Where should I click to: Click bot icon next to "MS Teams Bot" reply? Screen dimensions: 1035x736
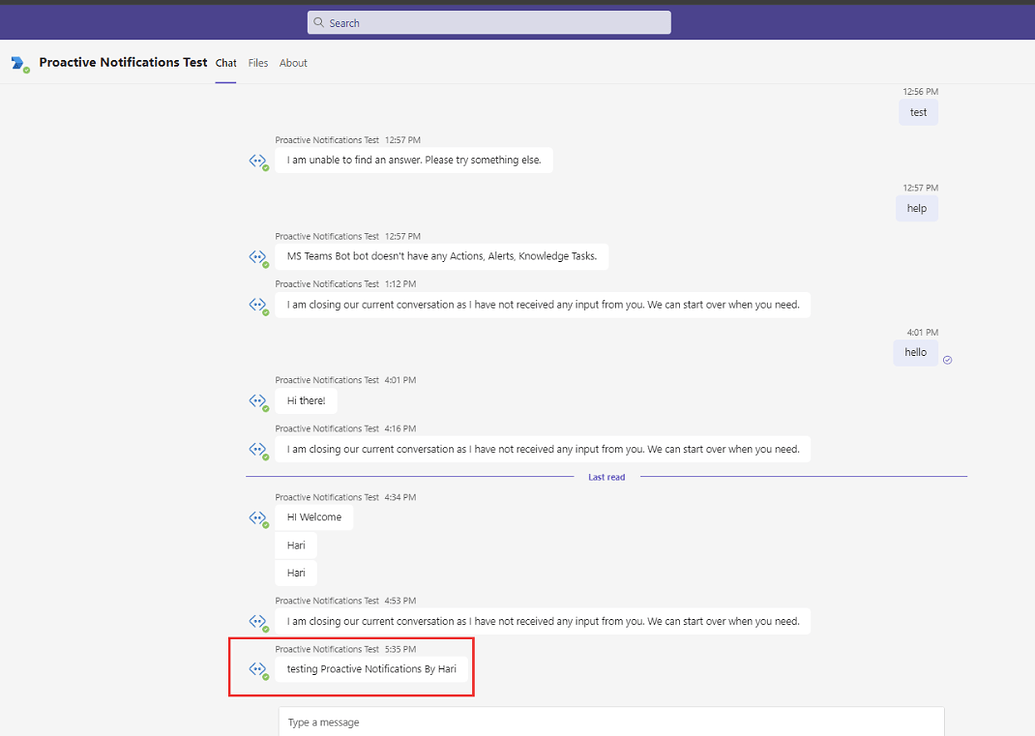point(259,258)
